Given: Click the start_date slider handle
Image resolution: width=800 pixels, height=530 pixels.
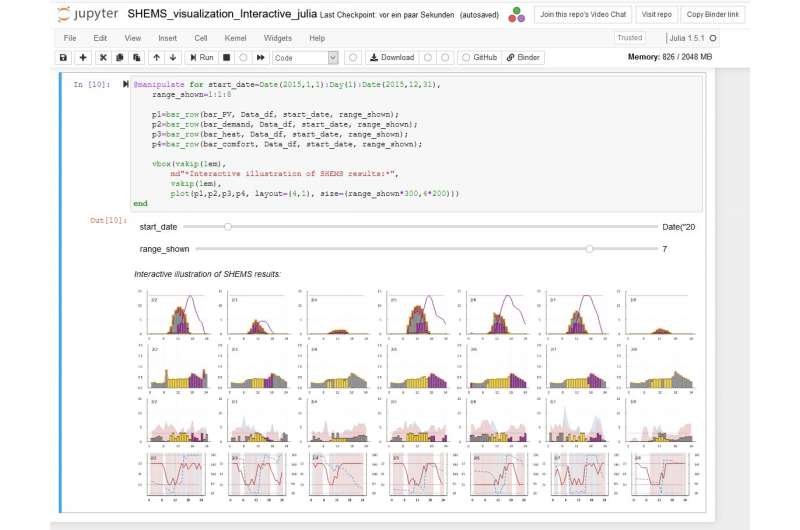Looking at the screenshot, I should [x=228, y=227].
